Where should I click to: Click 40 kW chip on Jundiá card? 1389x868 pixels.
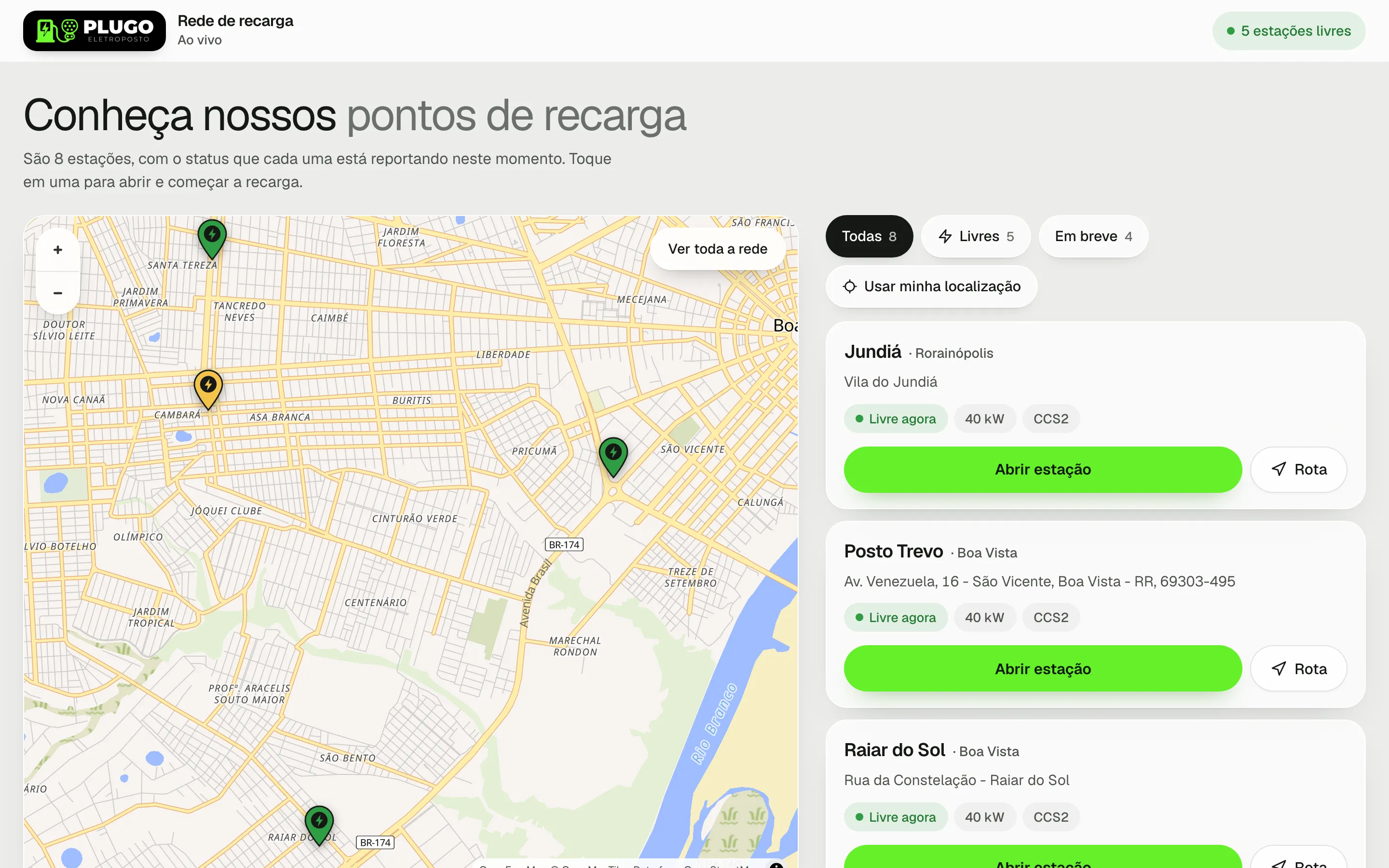click(x=984, y=419)
